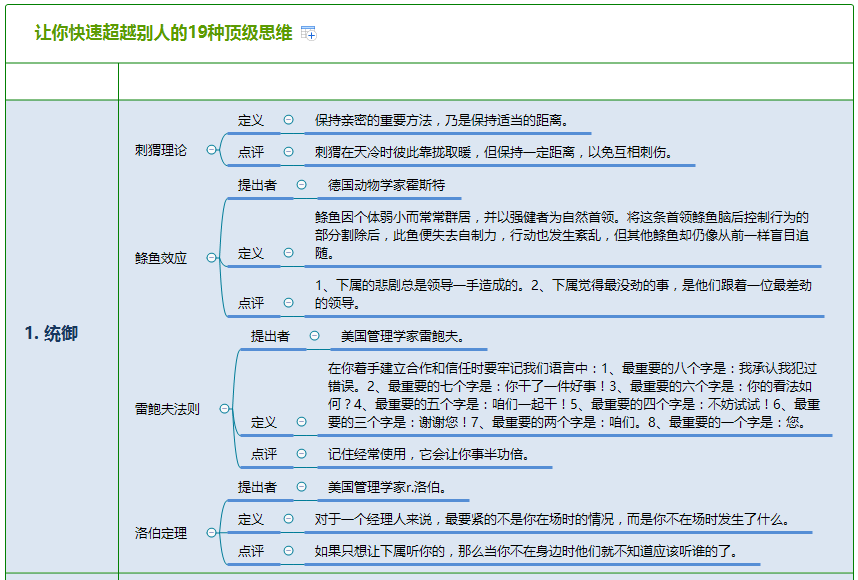Select the 刺猬理论 topic node
858x580 pixels.
pos(161,150)
